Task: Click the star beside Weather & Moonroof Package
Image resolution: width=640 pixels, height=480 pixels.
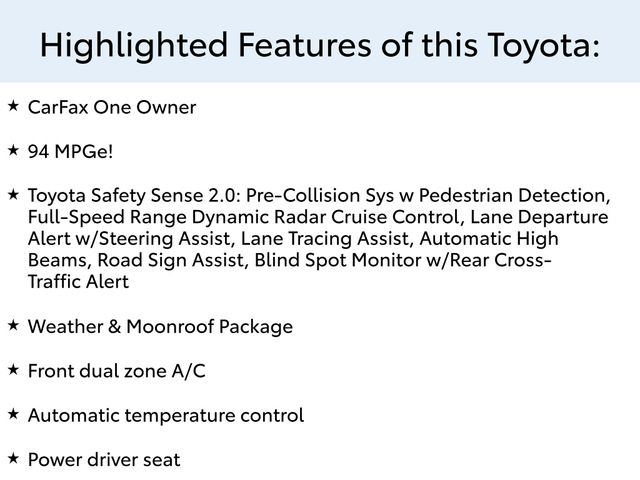Action: tap(12, 325)
